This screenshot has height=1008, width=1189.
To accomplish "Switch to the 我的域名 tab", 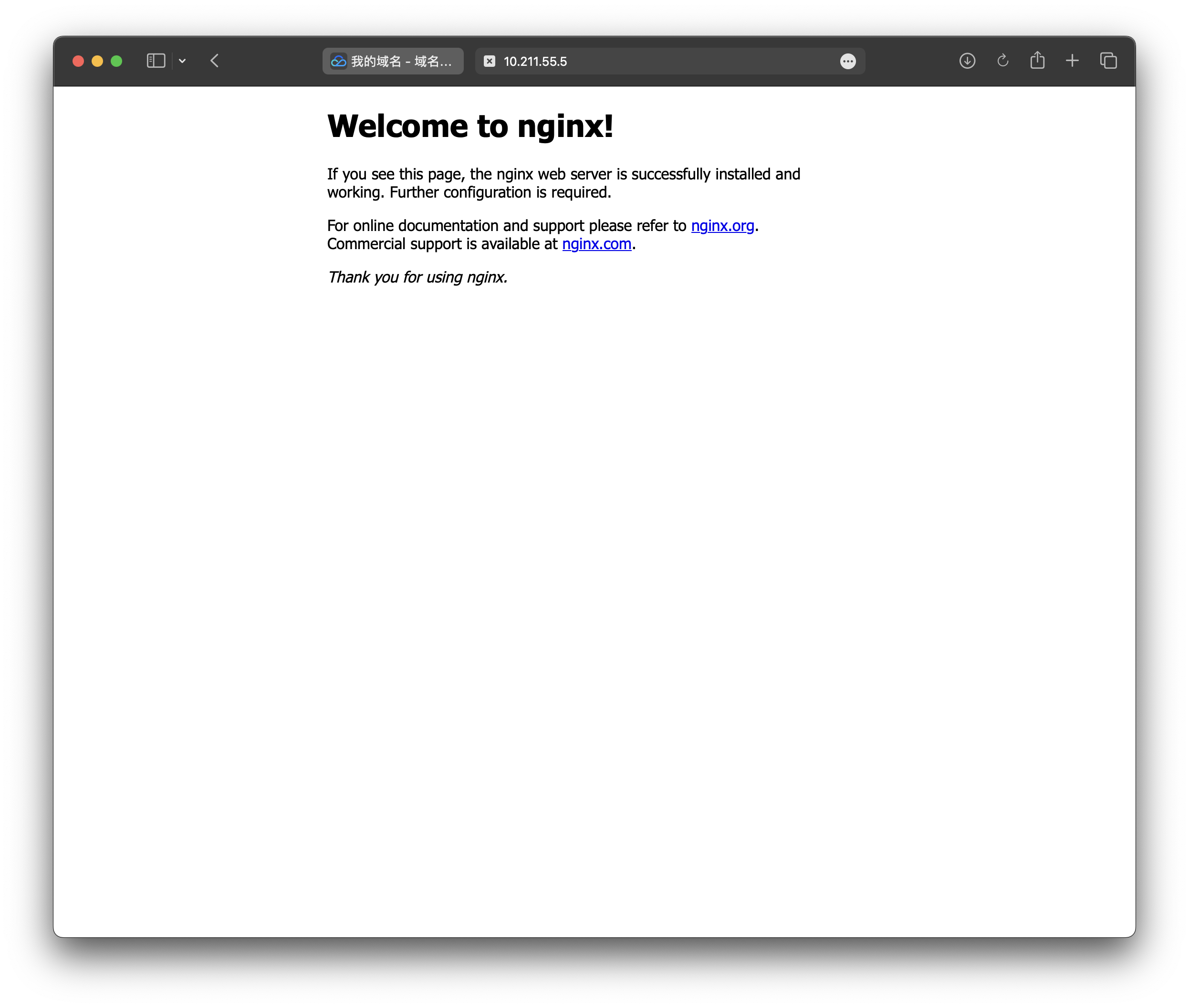I will coord(393,61).
